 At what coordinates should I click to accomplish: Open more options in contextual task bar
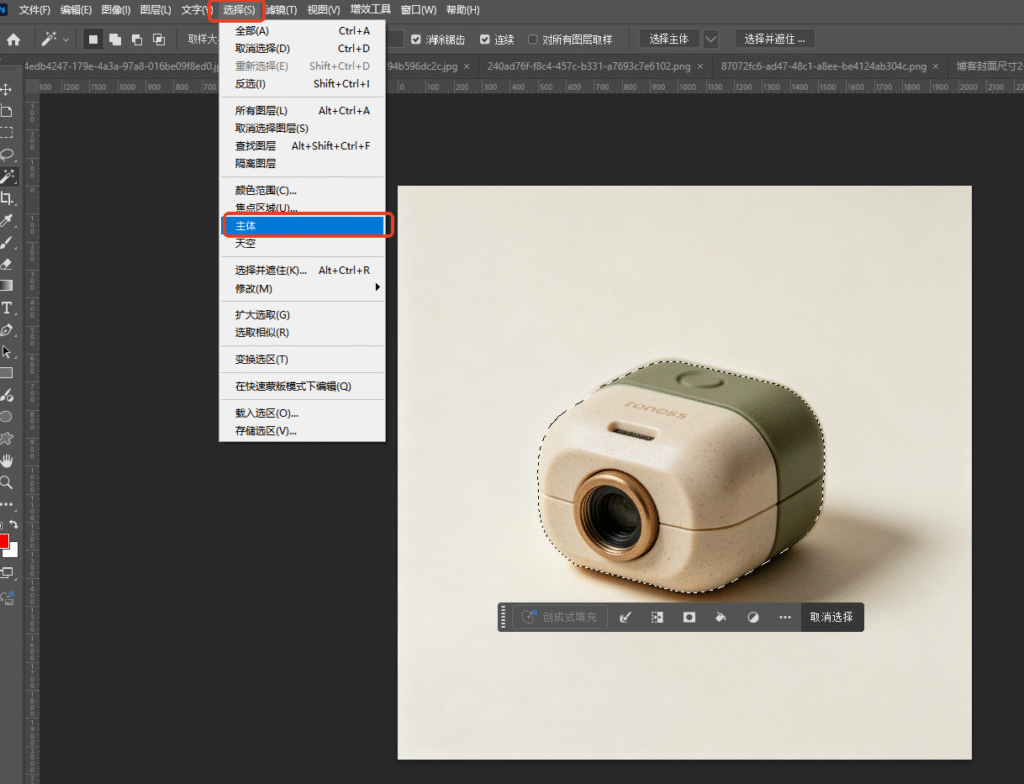pyautogui.click(x=785, y=617)
